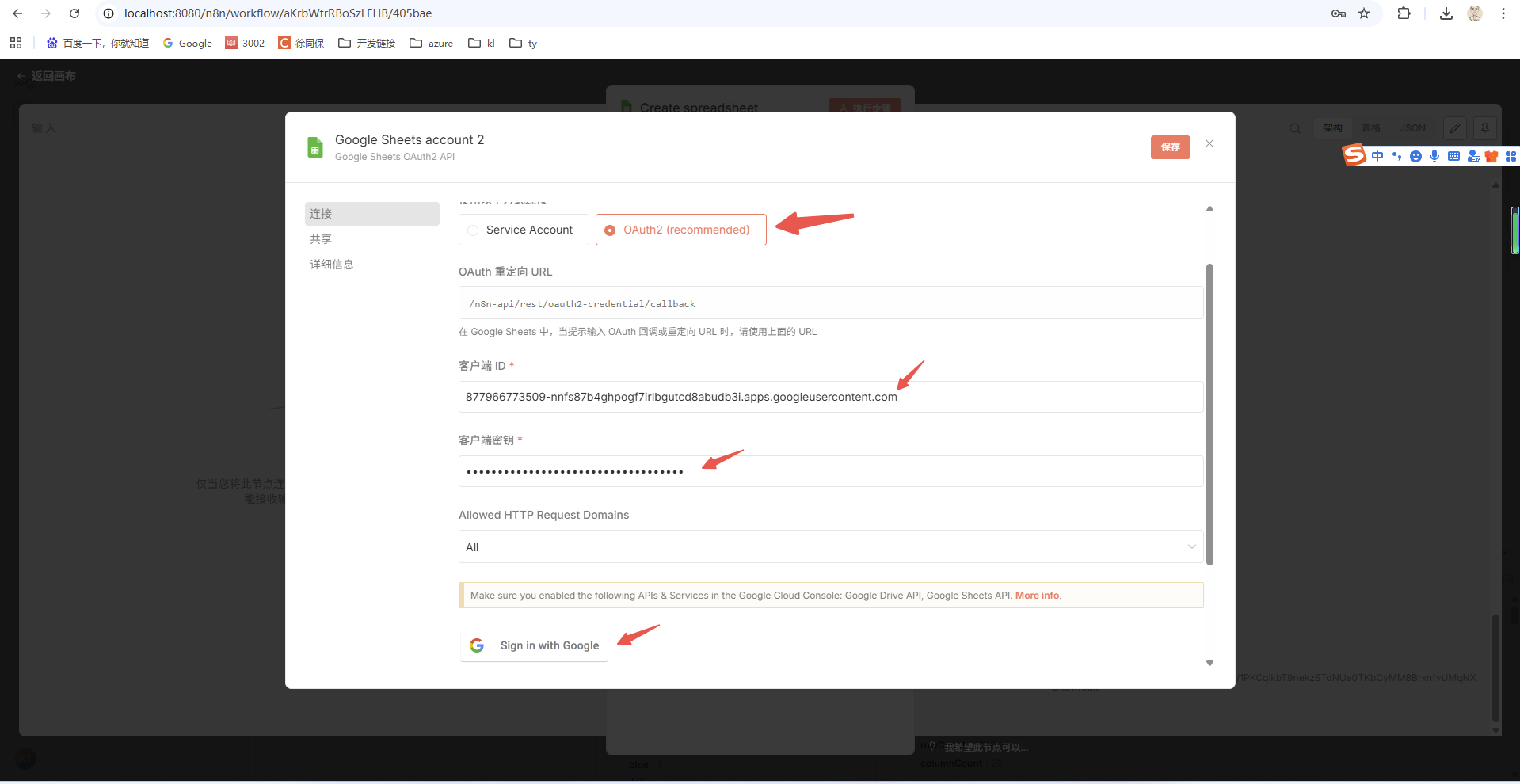Image resolution: width=1520 pixels, height=784 pixels.
Task: Click the 客户端 ID input field
Action: click(831, 397)
